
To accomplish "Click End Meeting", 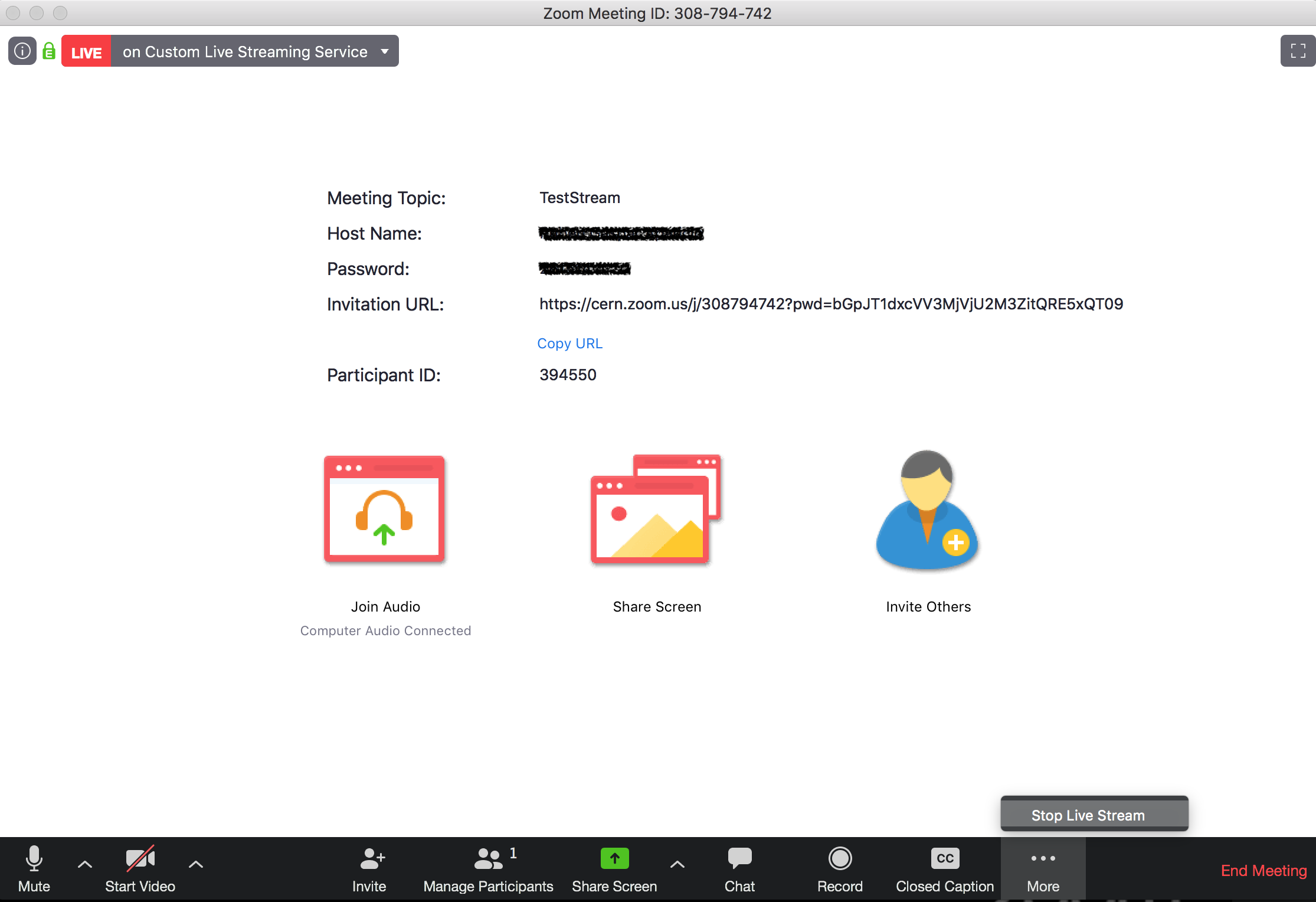I will pyautogui.click(x=1263, y=871).
